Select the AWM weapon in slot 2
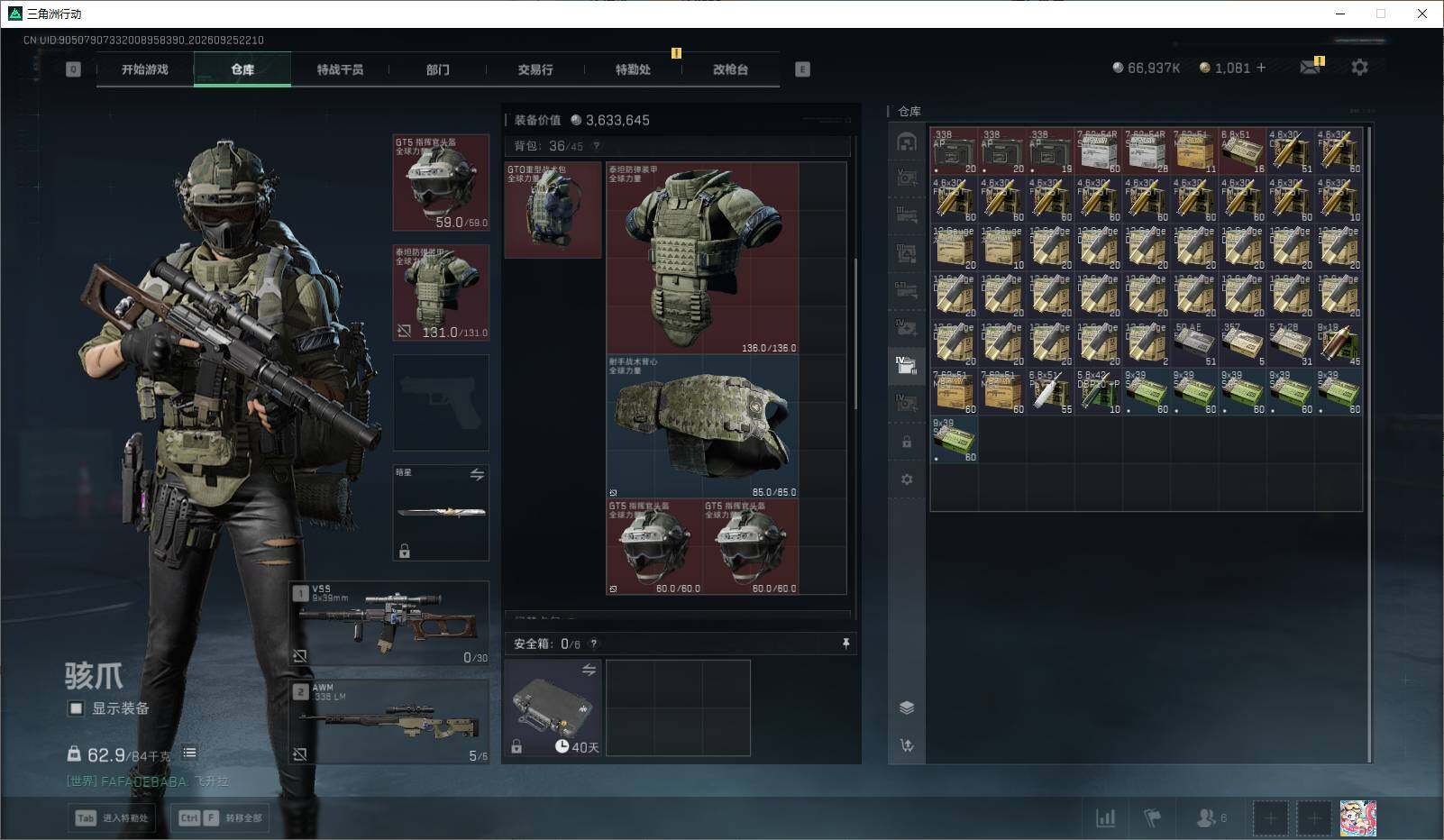This screenshot has width=1444, height=840. [389, 722]
